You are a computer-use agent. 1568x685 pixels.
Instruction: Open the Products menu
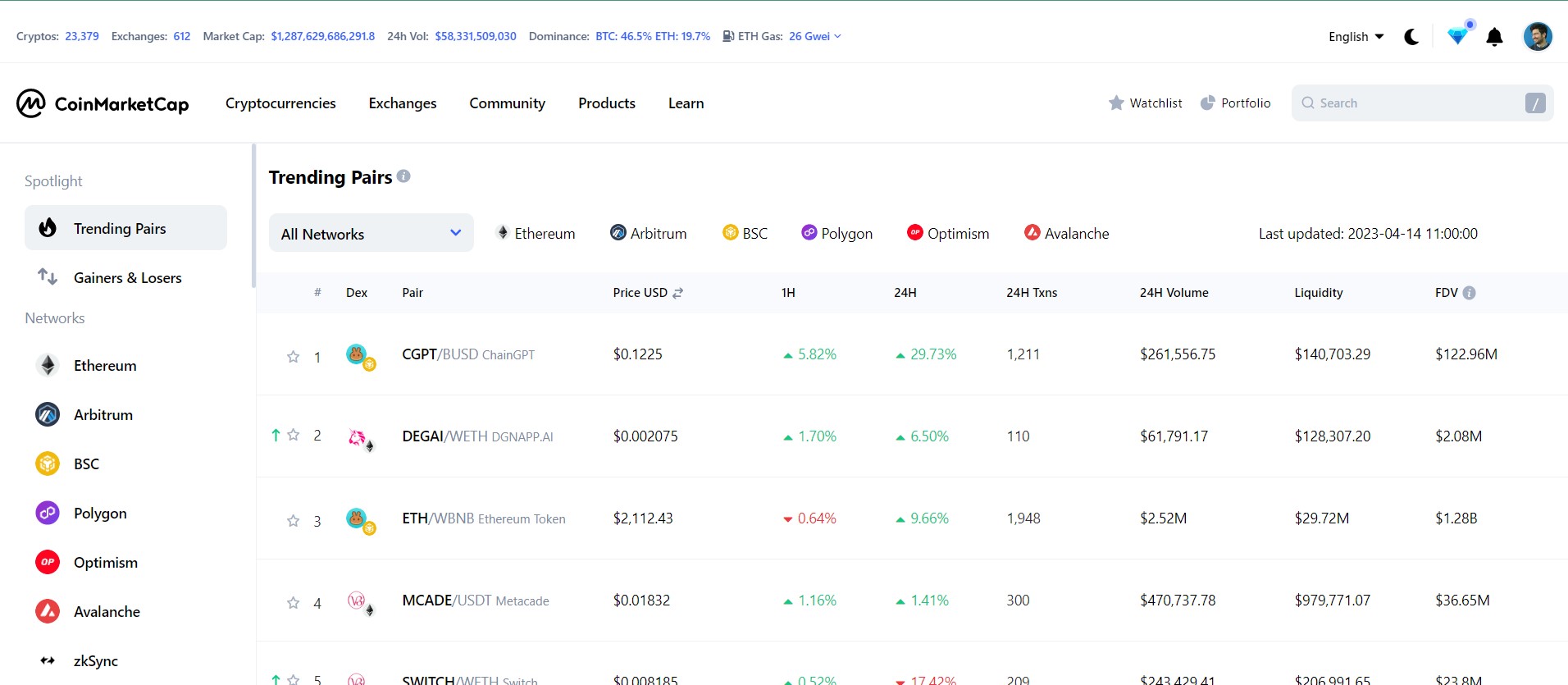[x=607, y=103]
